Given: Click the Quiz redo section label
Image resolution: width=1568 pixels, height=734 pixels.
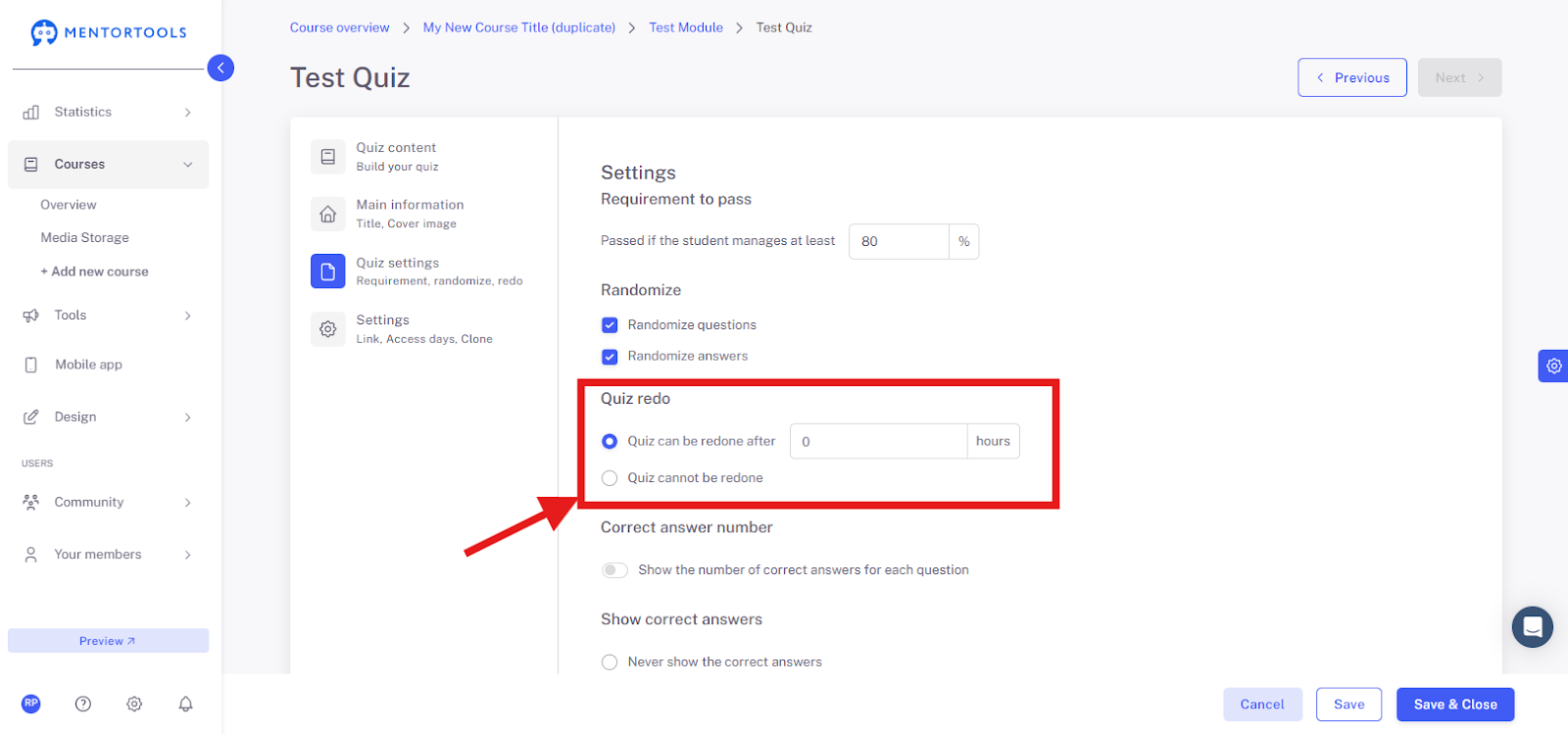Looking at the screenshot, I should point(635,399).
